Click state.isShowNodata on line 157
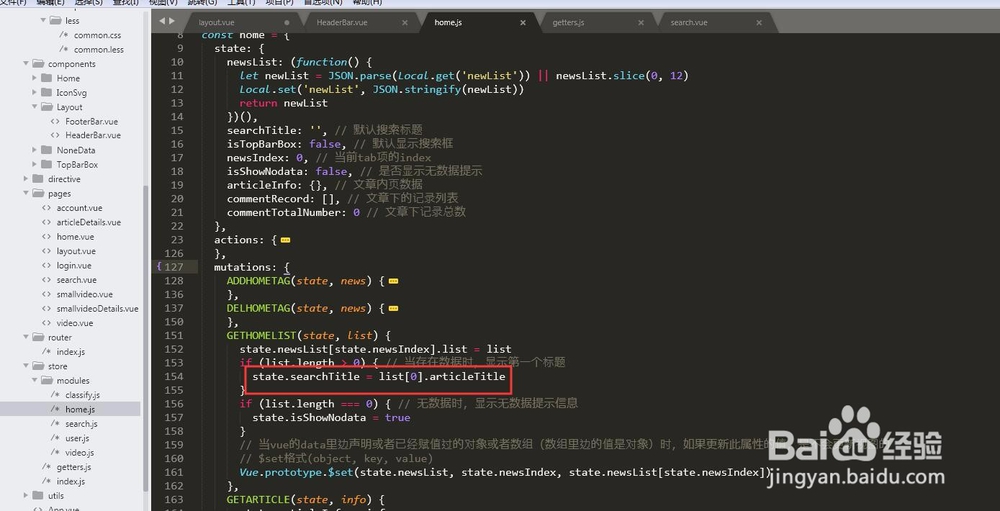The height and width of the screenshot is (511, 1000). tap(309, 418)
